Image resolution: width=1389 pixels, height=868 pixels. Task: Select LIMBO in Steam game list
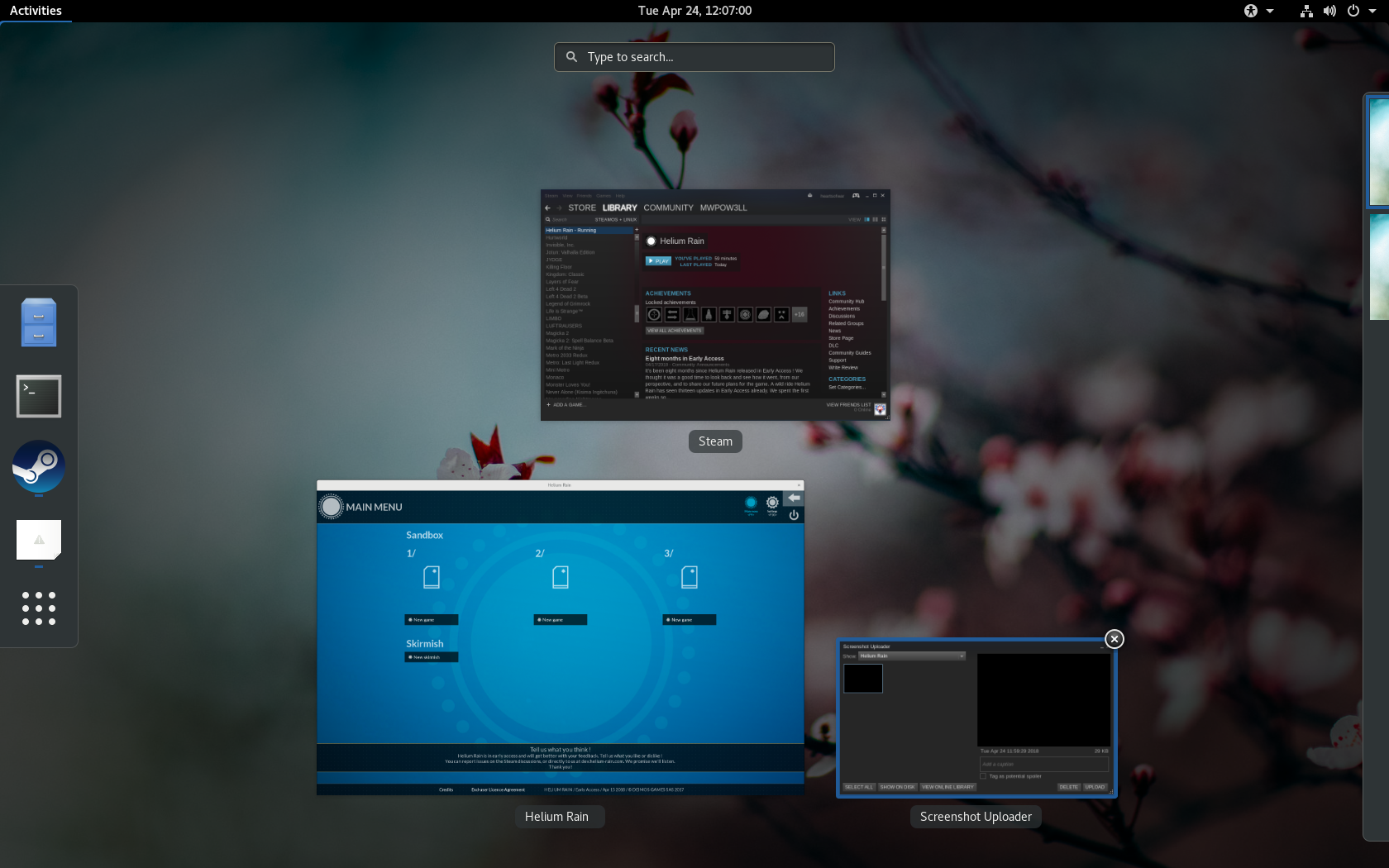[553, 318]
